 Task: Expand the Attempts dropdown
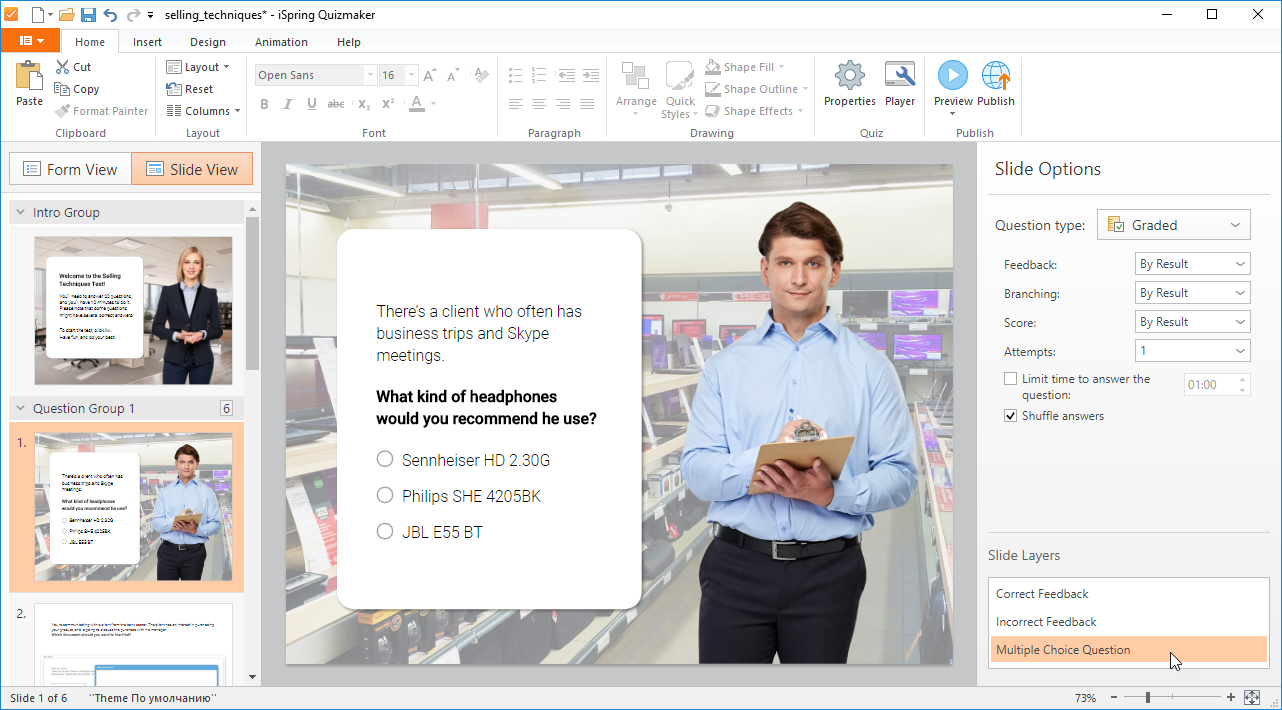[1193, 351]
